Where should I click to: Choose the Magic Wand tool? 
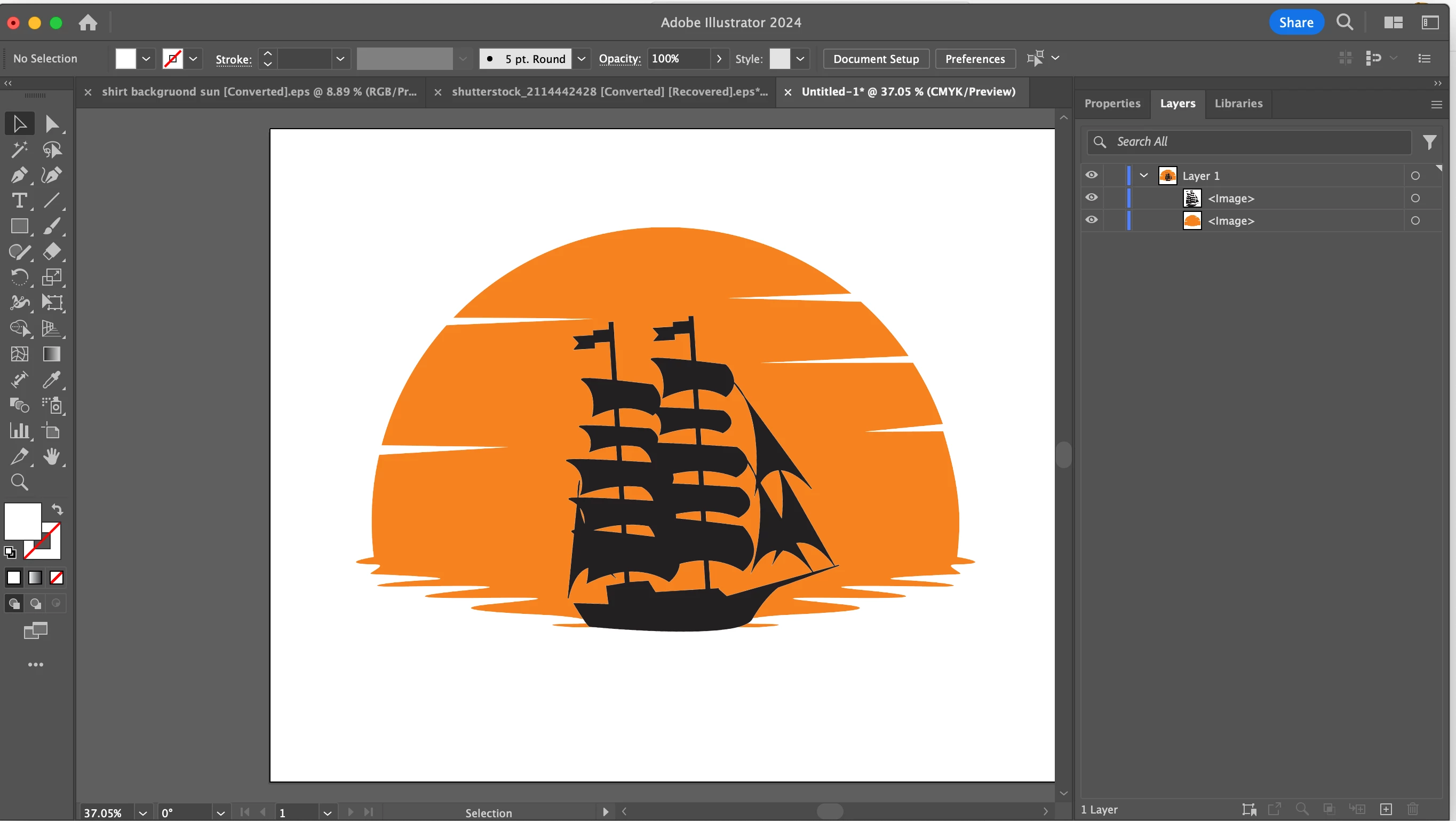tap(19, 150)
